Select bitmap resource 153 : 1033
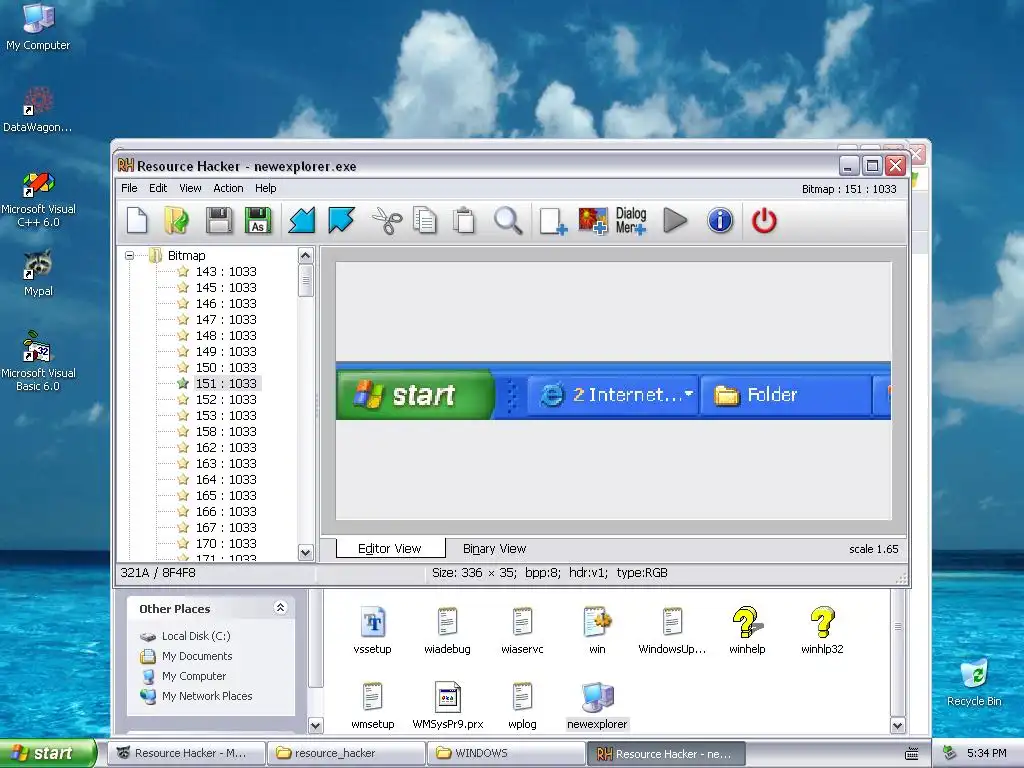The image size is (1024, 768). (x=226, y=415)
